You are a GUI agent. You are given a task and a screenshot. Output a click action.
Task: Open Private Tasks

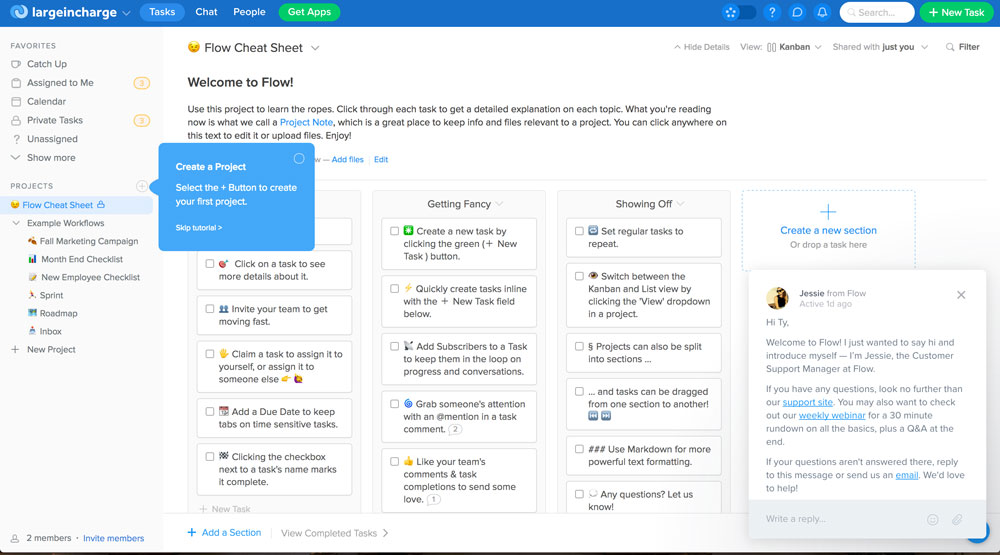point(55,120)
